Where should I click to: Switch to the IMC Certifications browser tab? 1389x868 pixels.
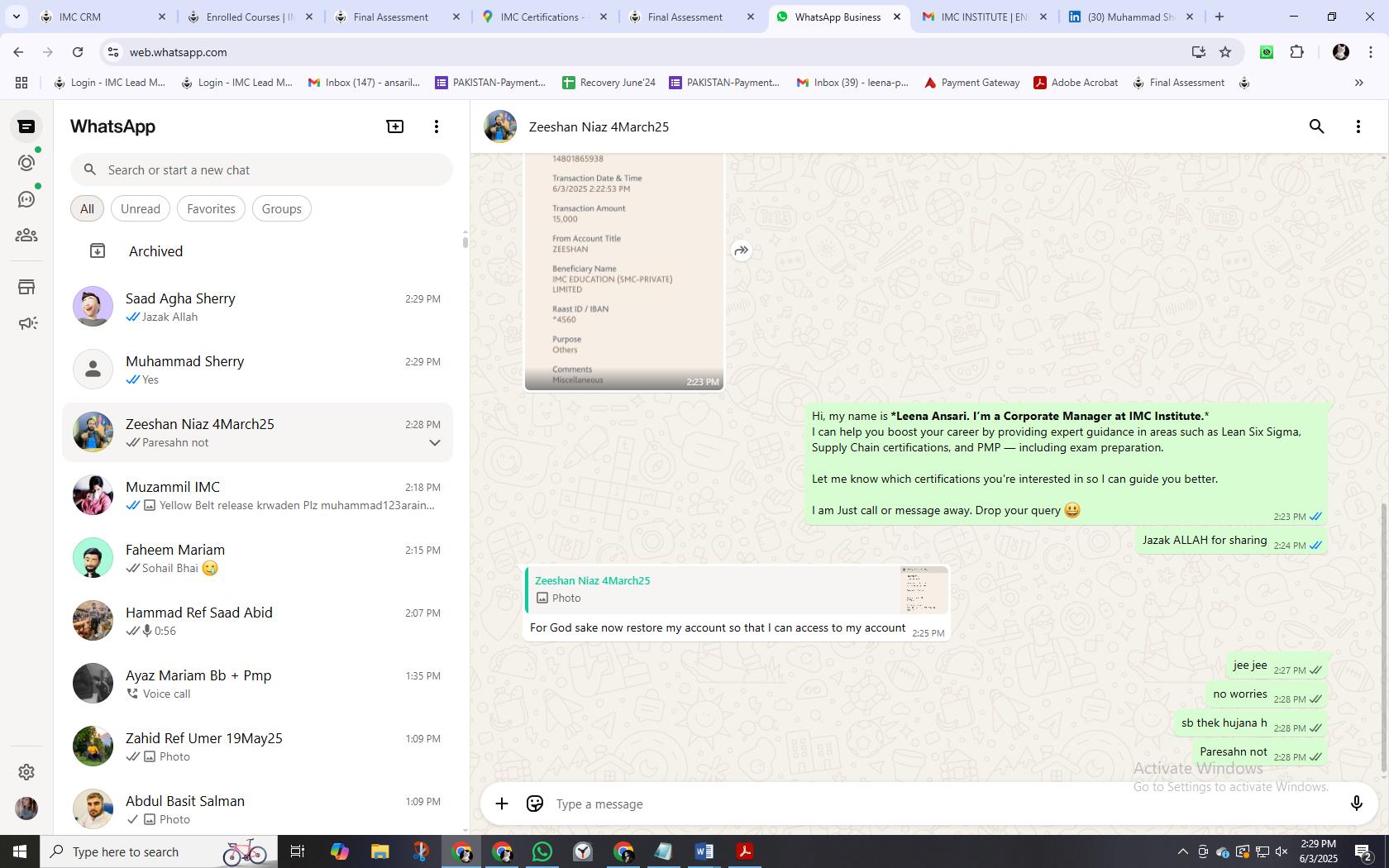click(x=543, y=17)
